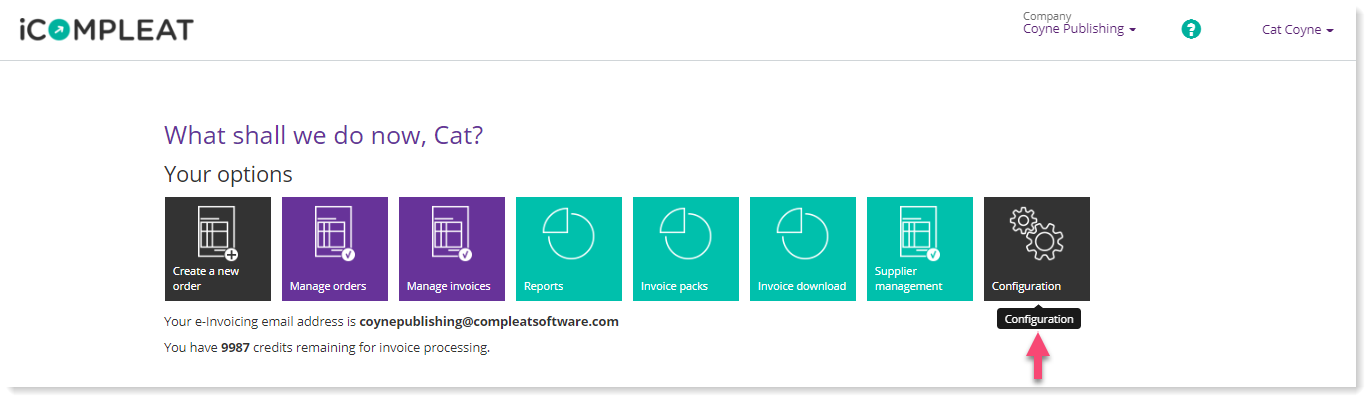1371x402 pixels.
Task: Open the Invoice download tile
Action: coord(803,249)
